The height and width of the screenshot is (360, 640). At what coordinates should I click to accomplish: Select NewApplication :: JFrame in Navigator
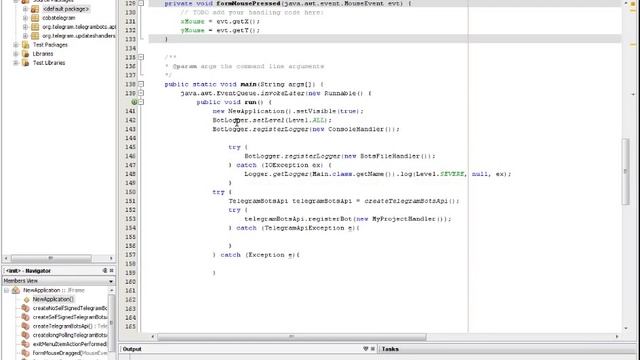(x=53, y=290)
